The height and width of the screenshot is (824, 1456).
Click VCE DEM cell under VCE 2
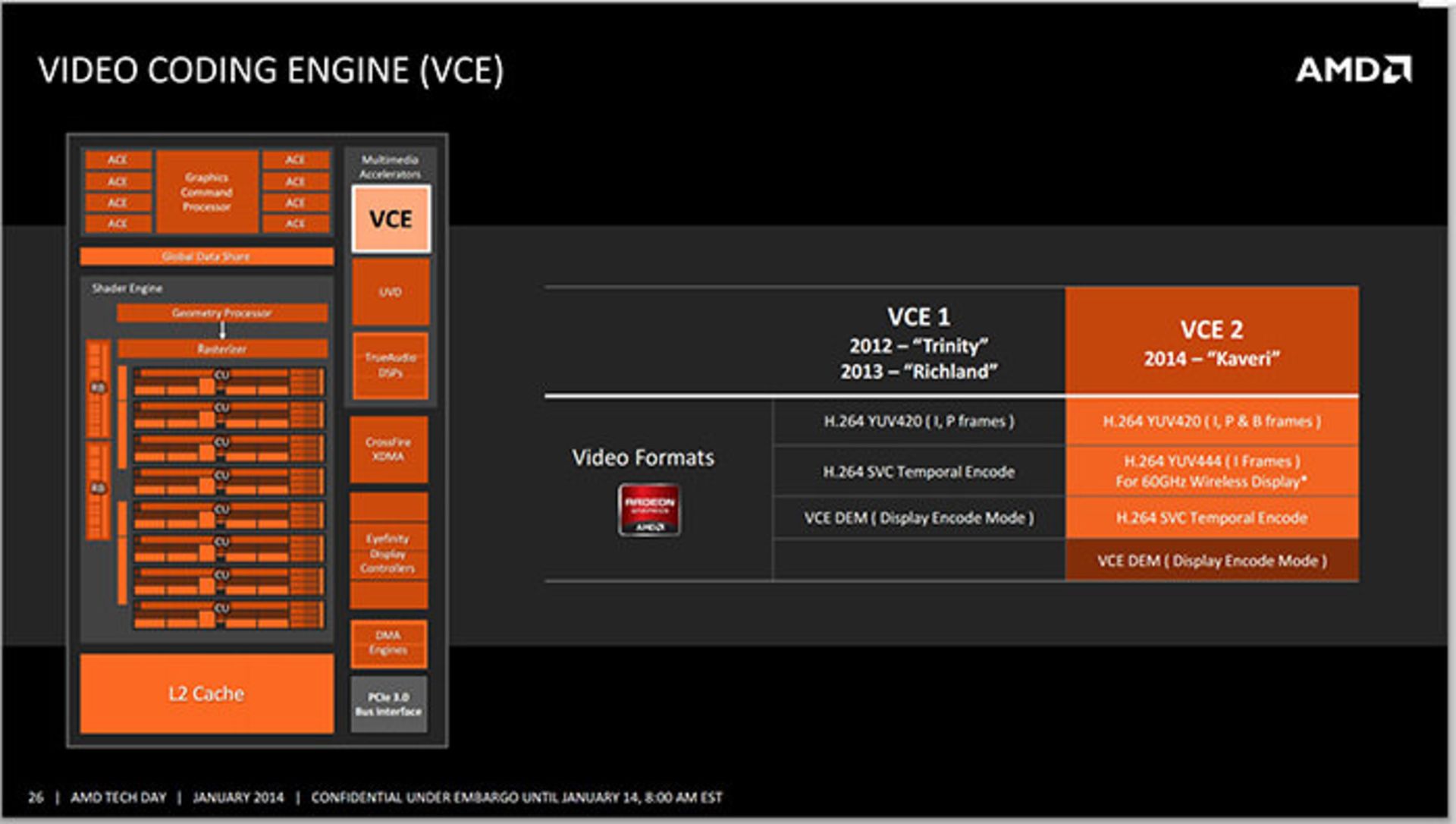pyautogui.click(x=1211, y=561)
